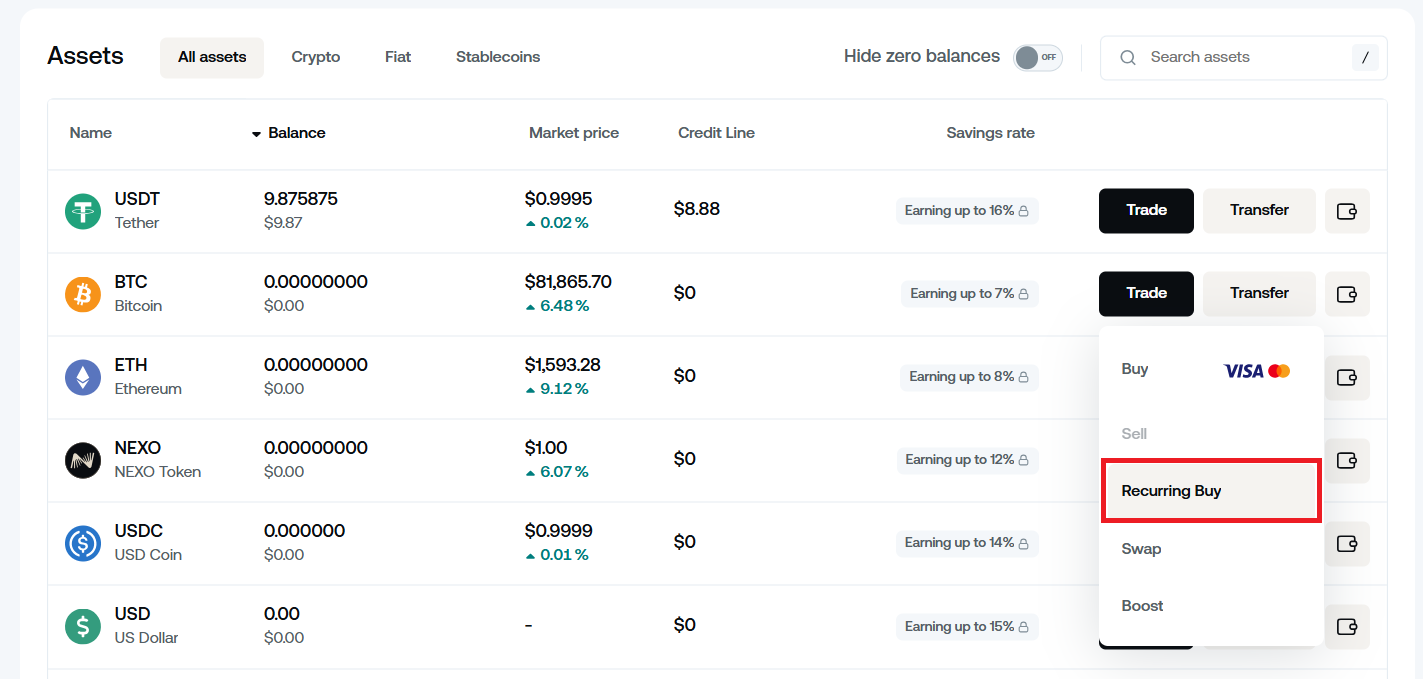Sort by Balance column arrow
Screen dimensions: 1423x679
(x=256, y=134)
